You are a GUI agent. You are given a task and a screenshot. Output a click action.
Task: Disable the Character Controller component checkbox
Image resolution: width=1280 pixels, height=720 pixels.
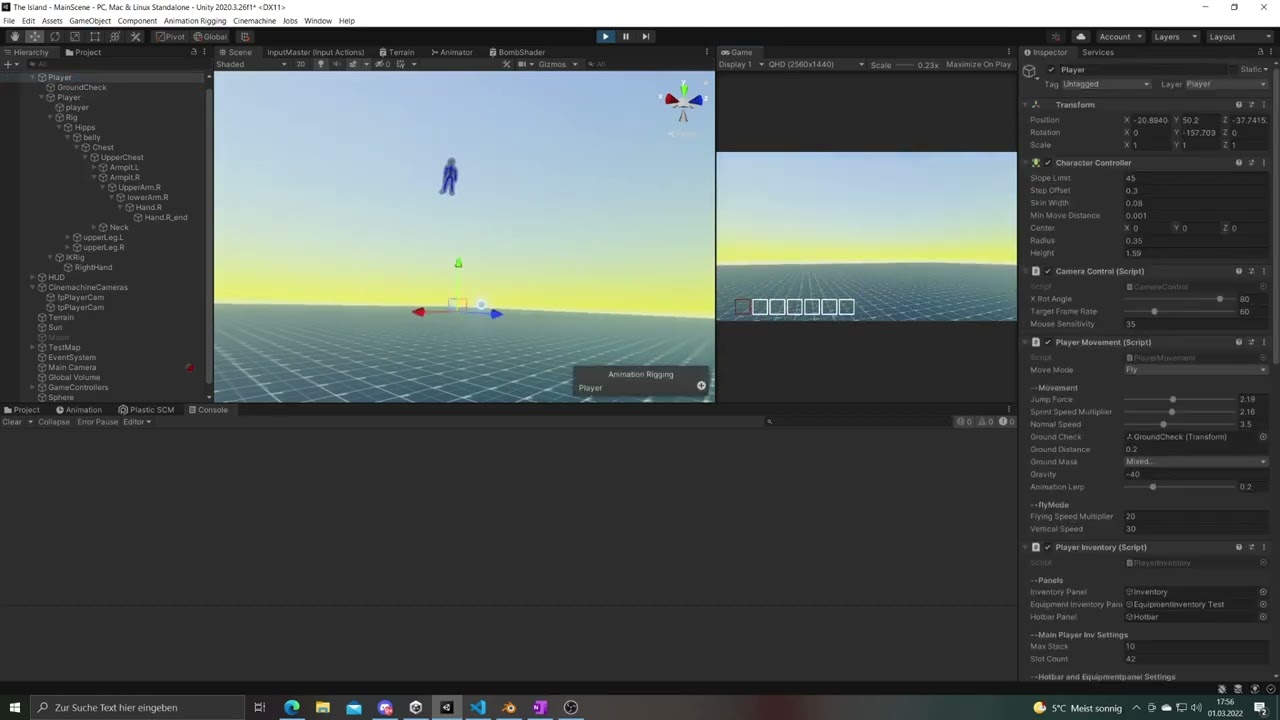point(1048,162)
